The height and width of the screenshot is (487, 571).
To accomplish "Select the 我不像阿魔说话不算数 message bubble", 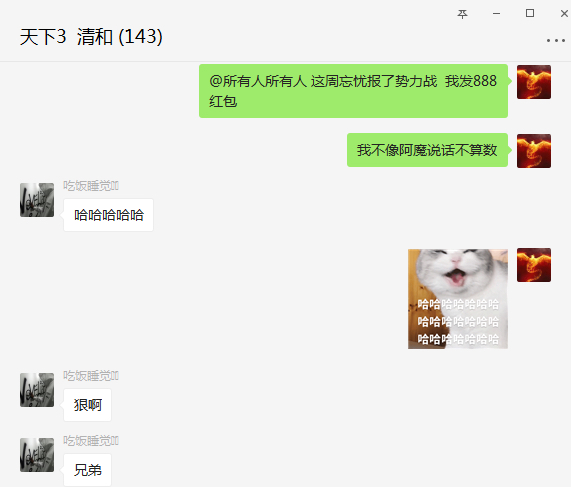I will point(427,150).
